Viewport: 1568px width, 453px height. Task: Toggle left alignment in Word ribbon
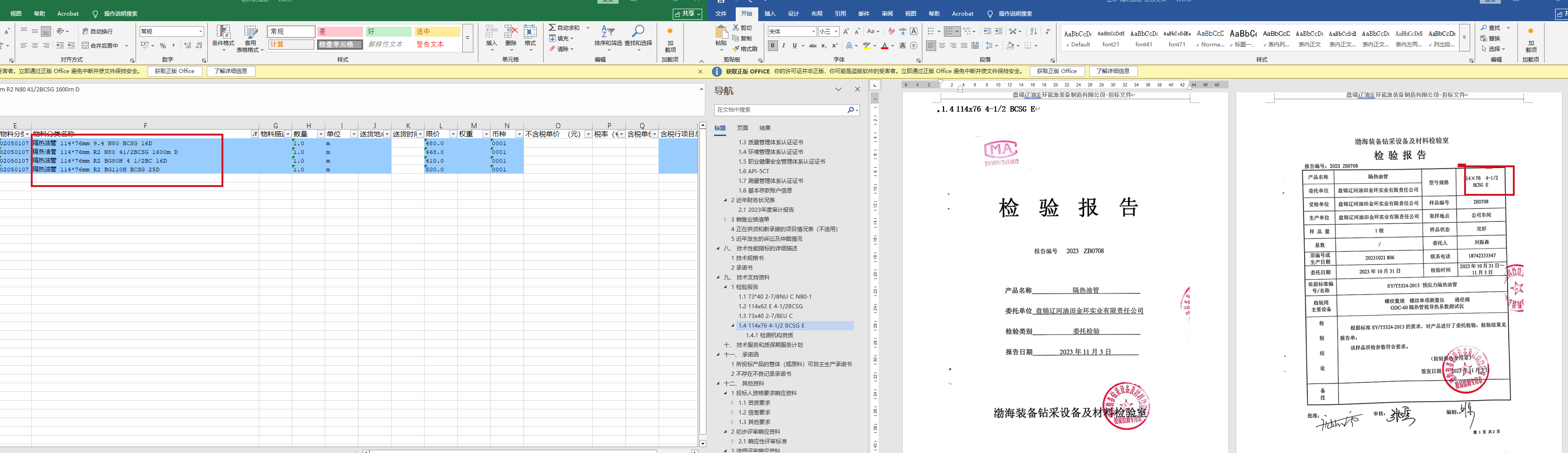pyautogui.click(x=932, y=45)
